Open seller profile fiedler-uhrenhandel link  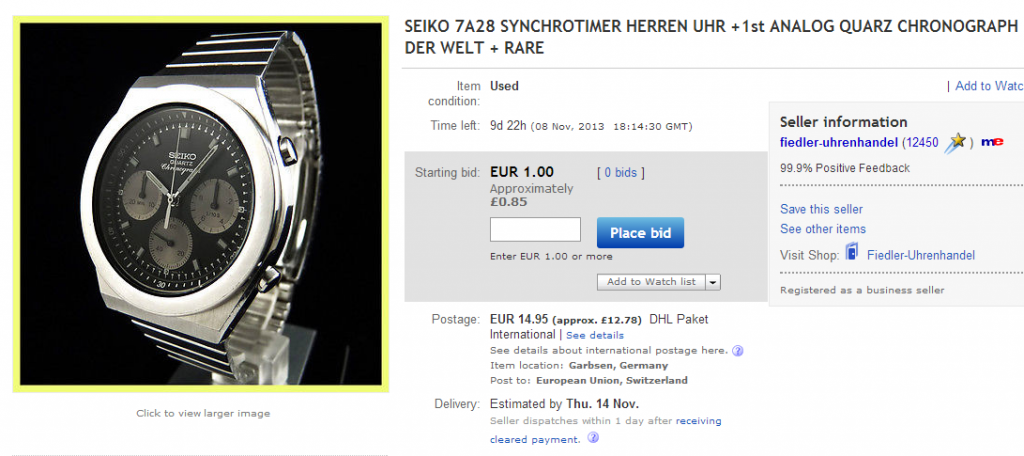pos(839,143)
